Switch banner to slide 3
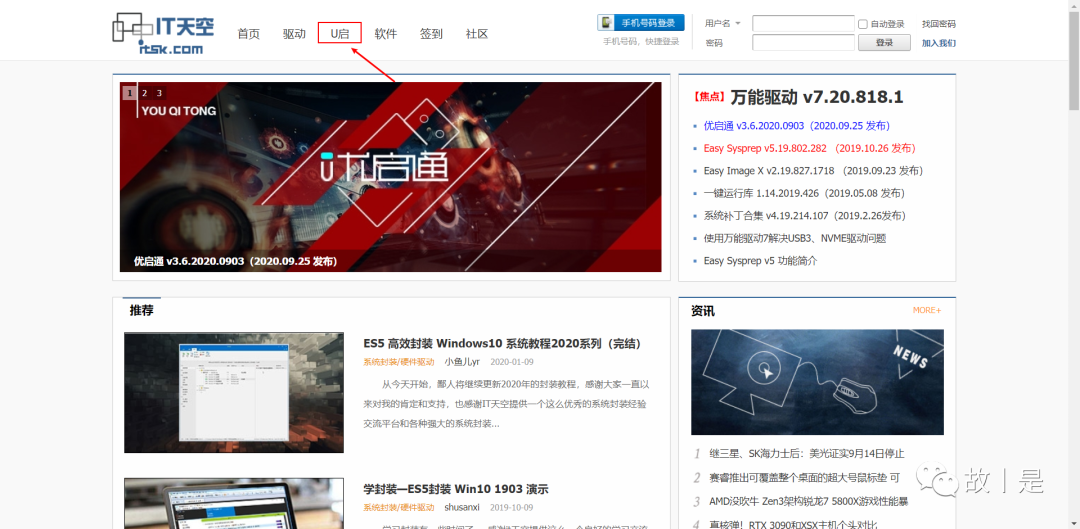1080x529 pixels. click(x=159, y=93)
